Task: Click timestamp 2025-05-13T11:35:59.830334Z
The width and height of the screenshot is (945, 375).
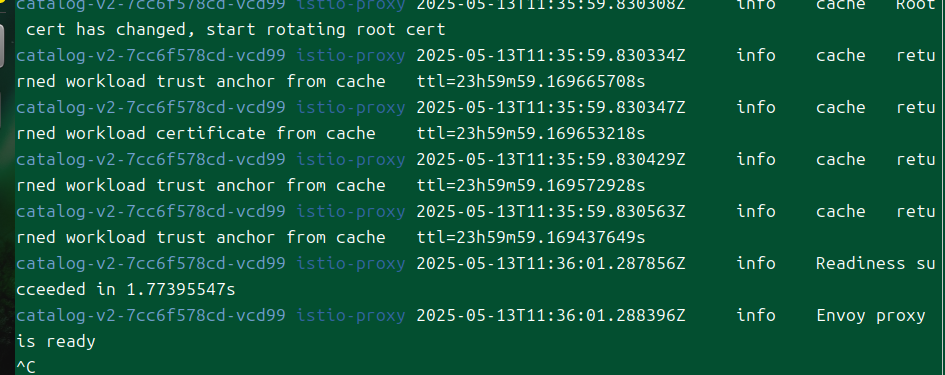Action: [550, 55]
